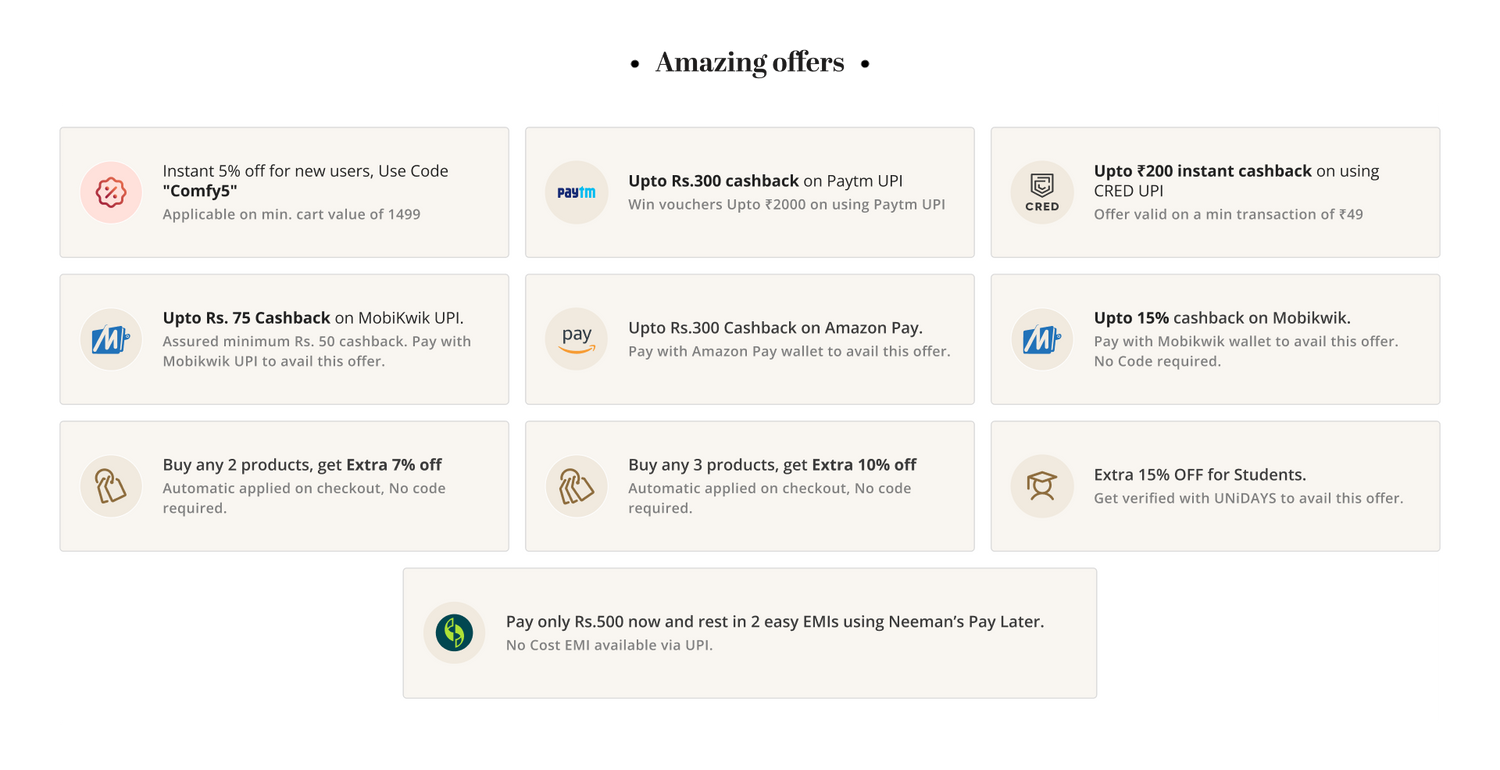Click the Buy any 2 products offer text
The width and height of the screenshot is (1500, 770).
tap(302, 465)
